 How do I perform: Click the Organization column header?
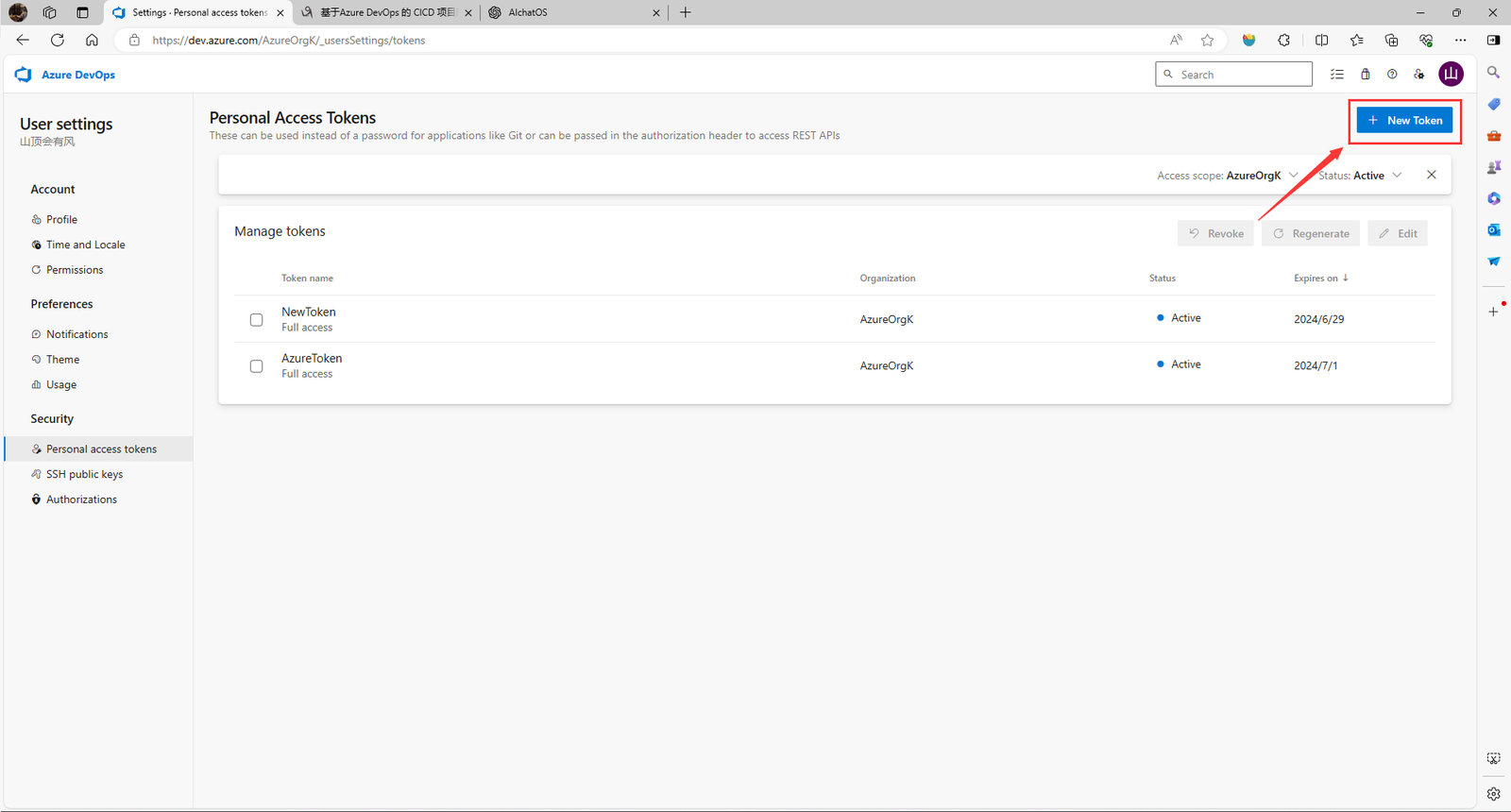[x=888, y=279]
